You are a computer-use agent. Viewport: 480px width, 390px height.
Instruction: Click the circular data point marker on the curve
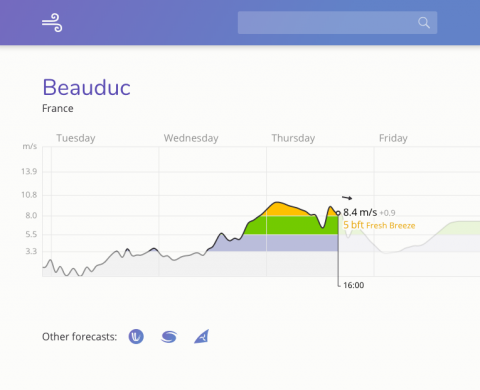(338, 213)
